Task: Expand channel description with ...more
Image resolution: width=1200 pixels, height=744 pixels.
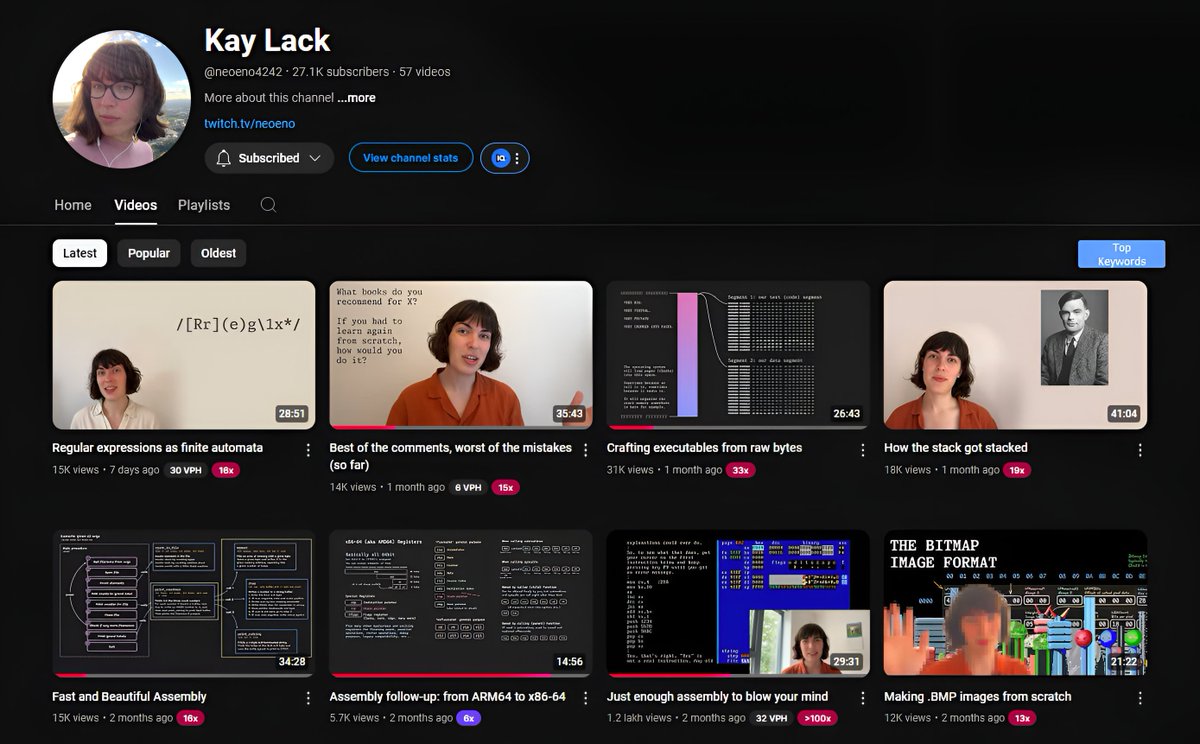Action: [356, 98]
